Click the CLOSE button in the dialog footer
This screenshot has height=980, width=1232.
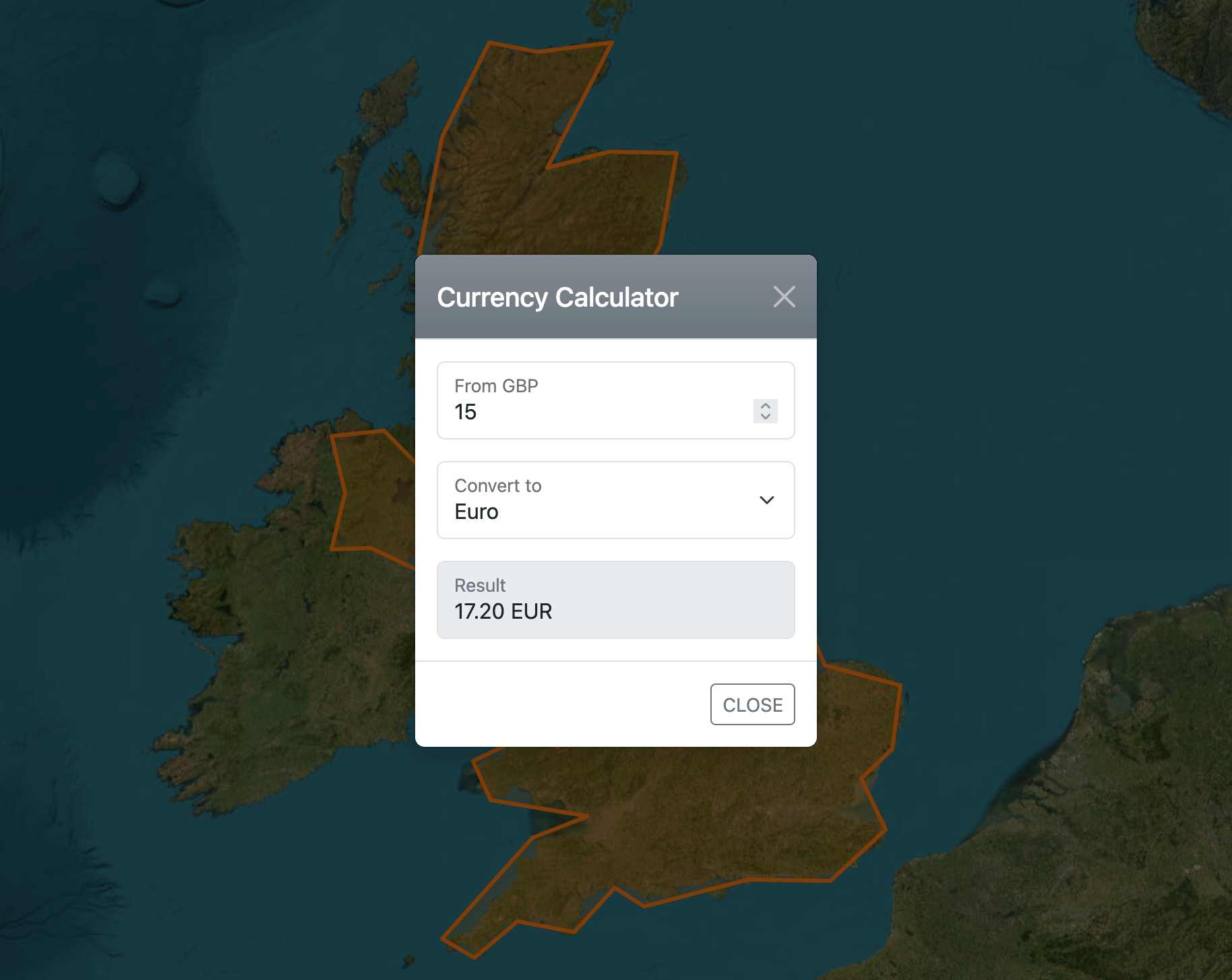(x=752, y=704)
